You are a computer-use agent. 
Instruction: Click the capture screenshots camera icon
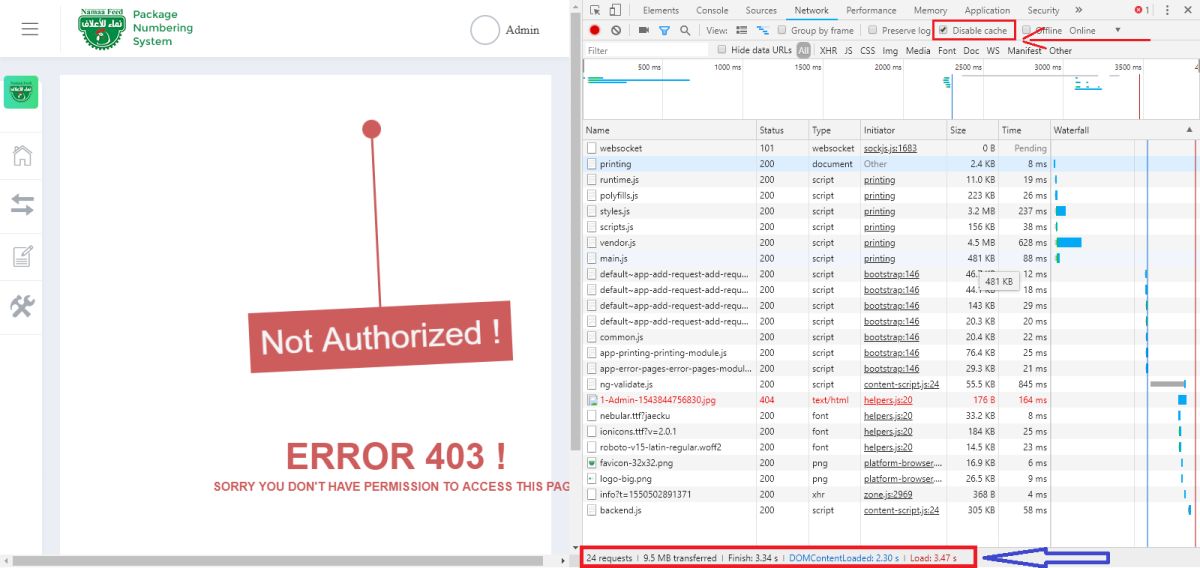point(643,30)
